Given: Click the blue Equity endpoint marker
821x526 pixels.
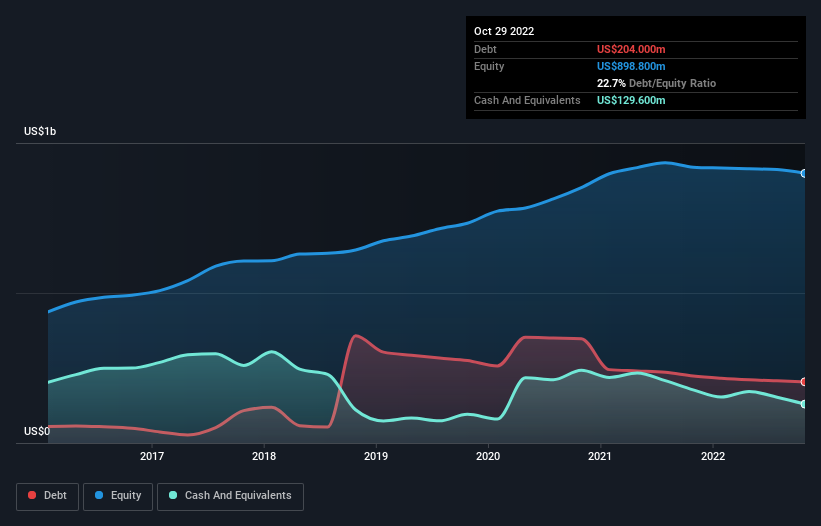Looking at the screenshot, I should tap(804, 173).
